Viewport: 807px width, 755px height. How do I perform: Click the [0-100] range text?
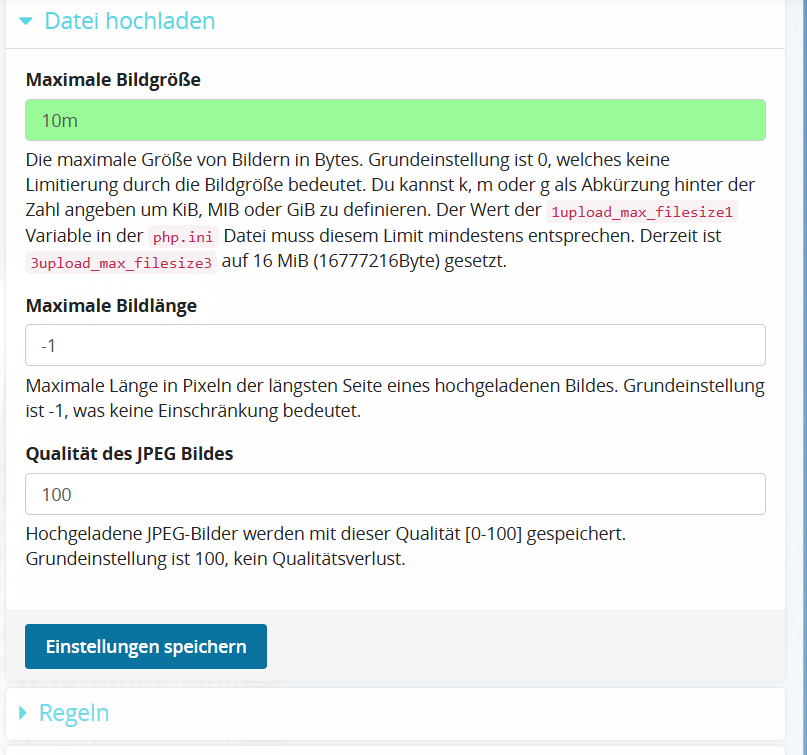484,534
